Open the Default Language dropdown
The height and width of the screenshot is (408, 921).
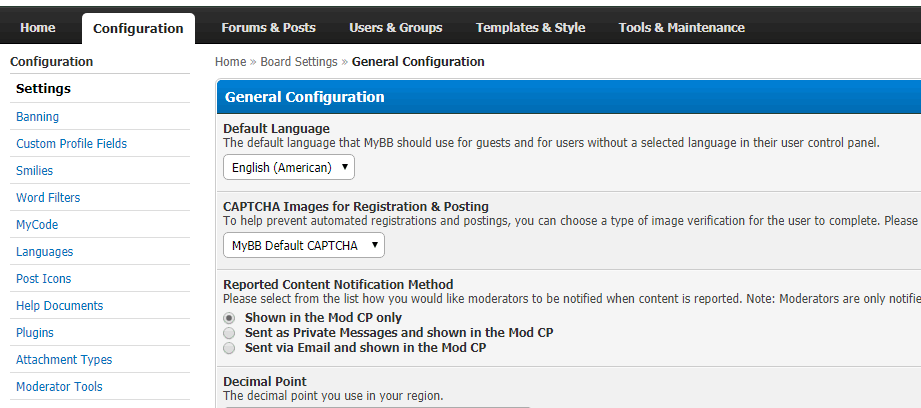pyautogui.click(x=289, y=167)
